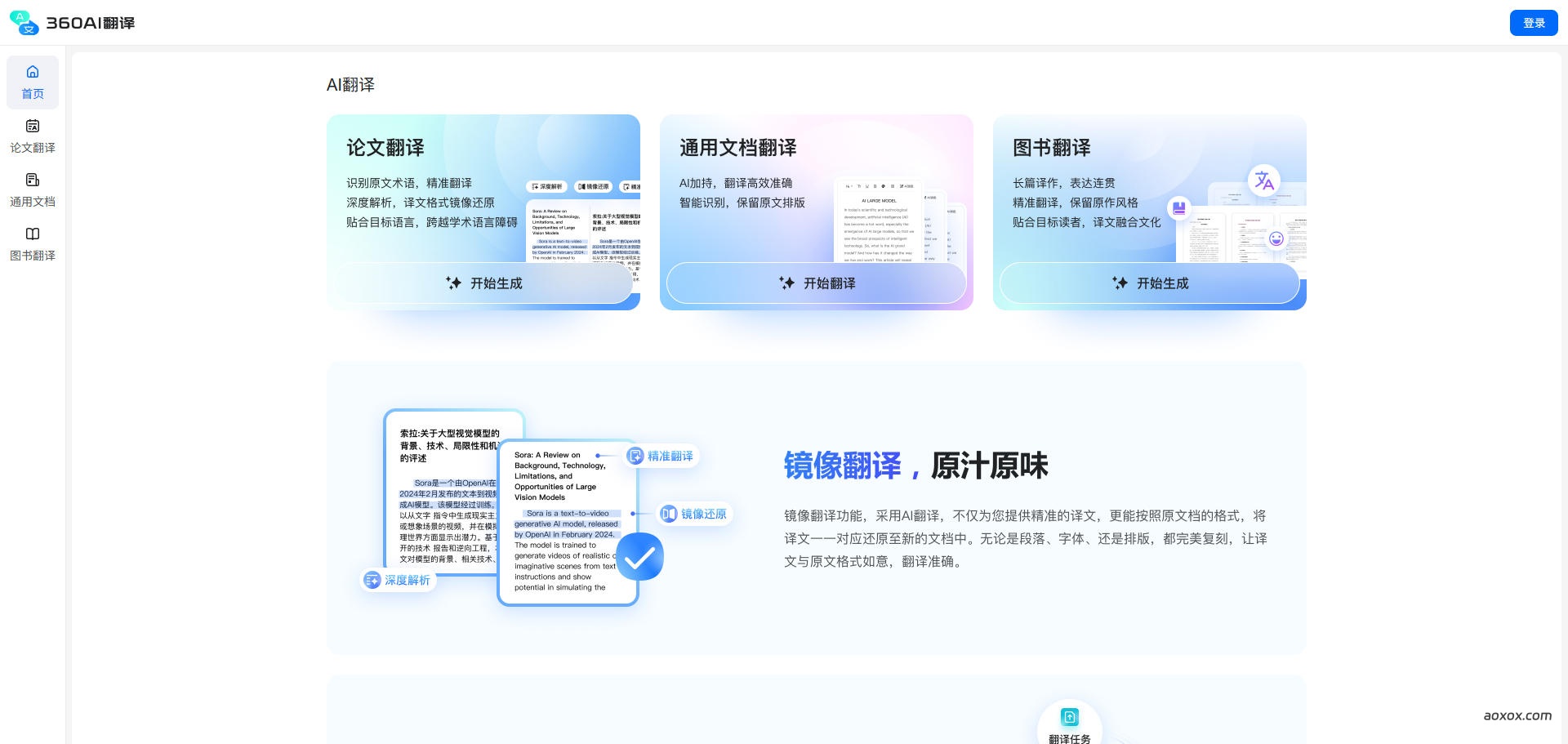Open 论文翻译 from the sidebar
1568x744 pixels.
(x=33, y=136)
